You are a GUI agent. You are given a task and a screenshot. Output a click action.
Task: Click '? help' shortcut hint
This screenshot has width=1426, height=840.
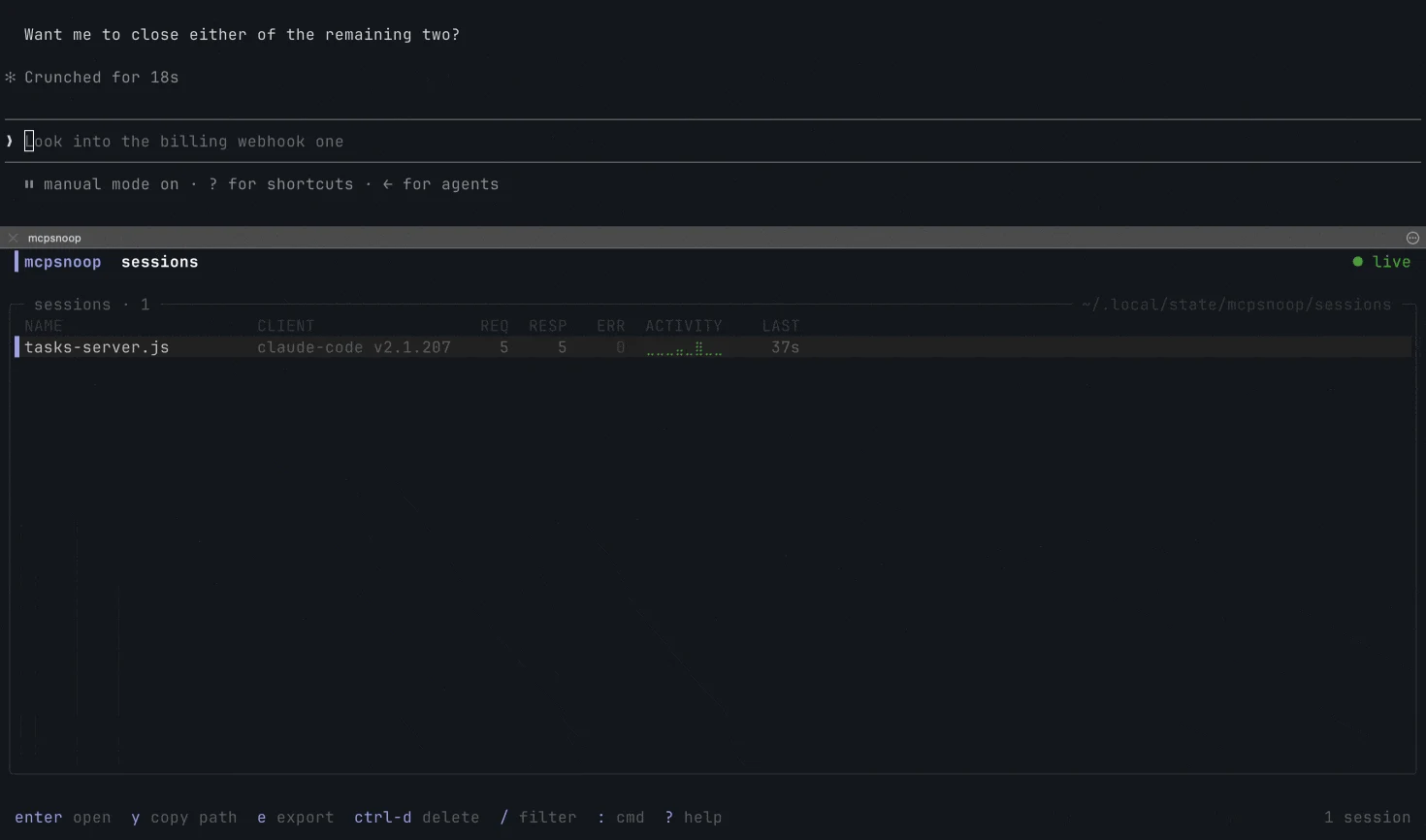pyautogui.click(x=694, y=818)
